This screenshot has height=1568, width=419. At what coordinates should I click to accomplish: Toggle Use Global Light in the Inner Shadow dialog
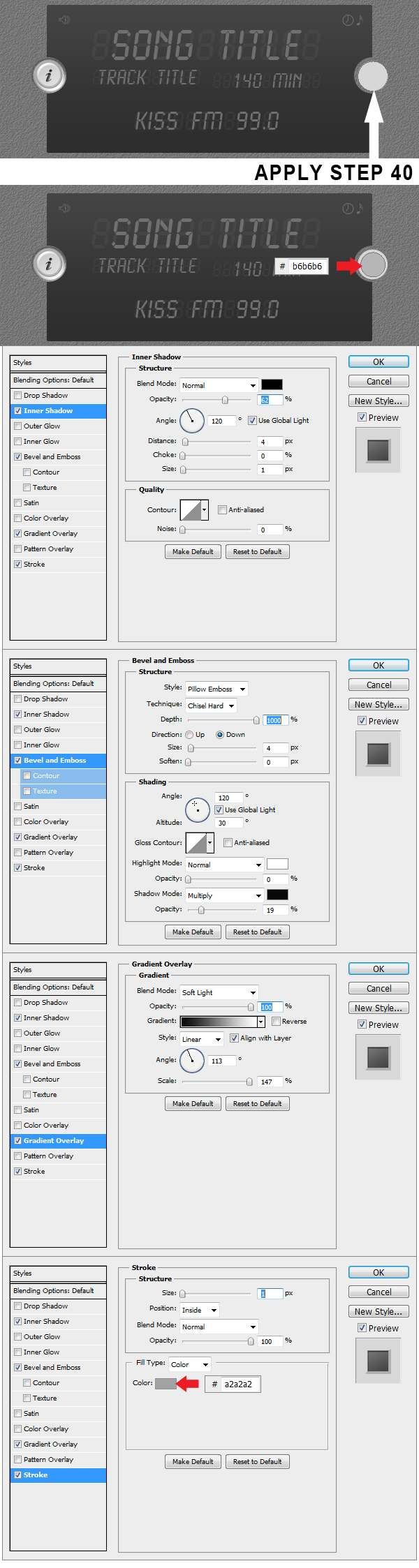(x=252, y=420)
